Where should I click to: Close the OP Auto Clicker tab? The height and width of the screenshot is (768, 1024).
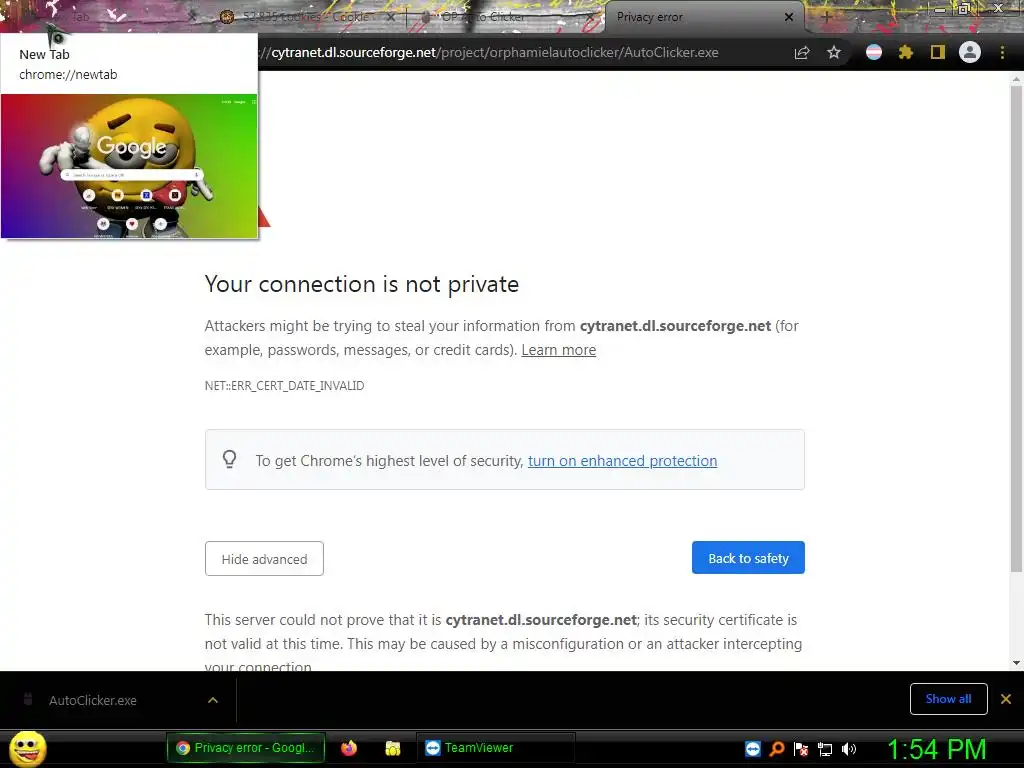click(591, 17)
